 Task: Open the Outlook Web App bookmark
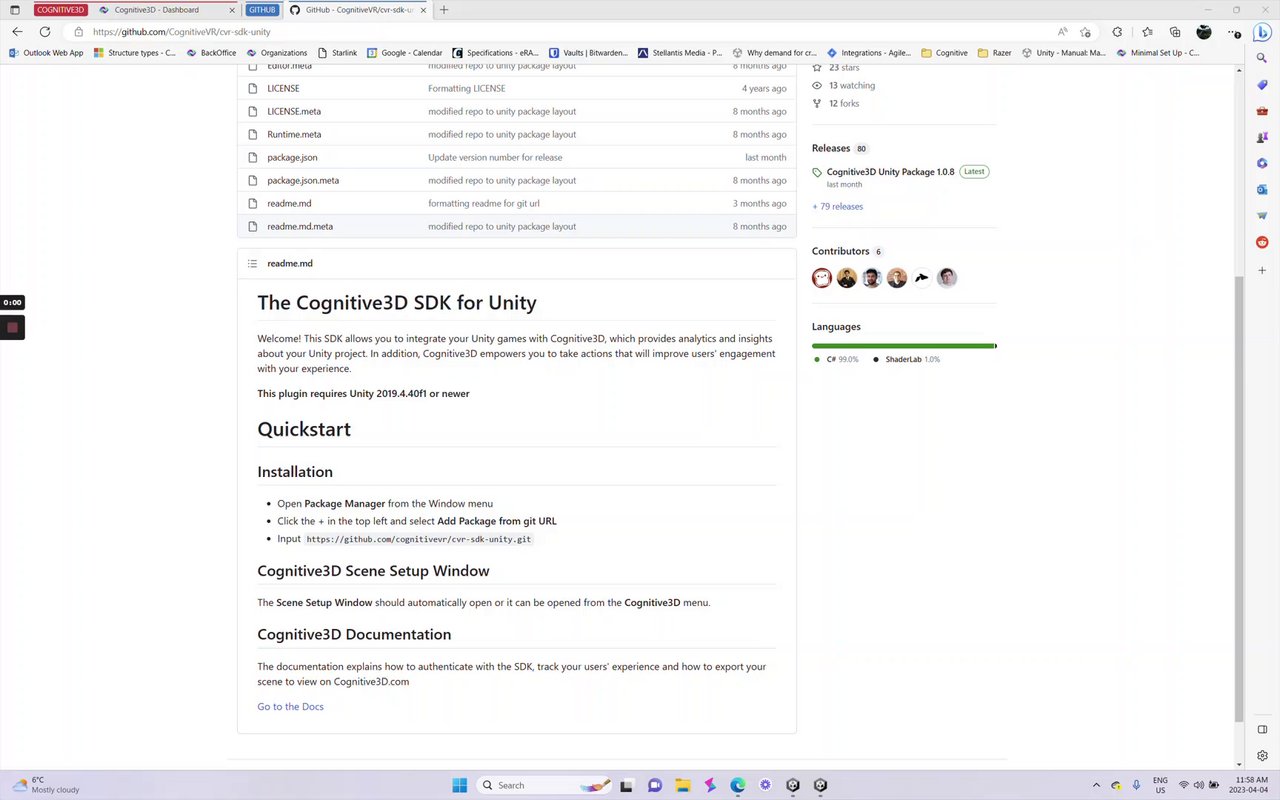point(46,53)
